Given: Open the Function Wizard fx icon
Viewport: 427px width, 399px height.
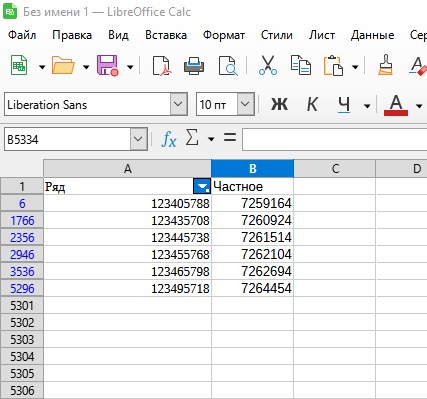Looking at the screenshot, I should click(169, 139).
